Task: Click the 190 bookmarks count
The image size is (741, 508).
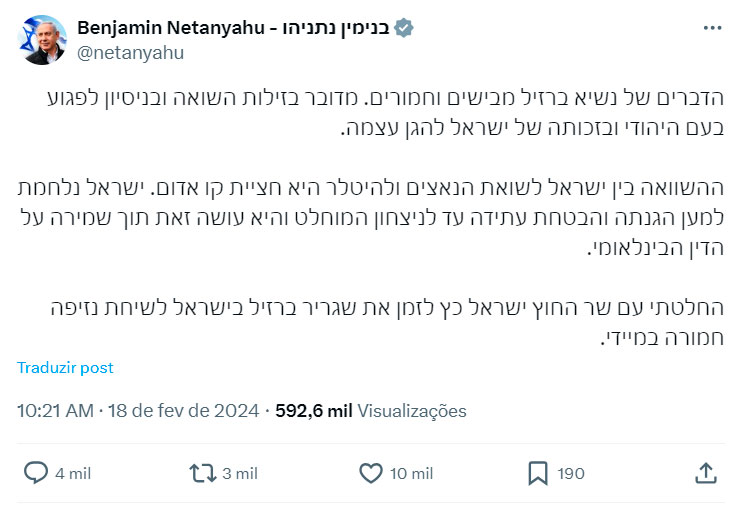Action: point(572,473)
